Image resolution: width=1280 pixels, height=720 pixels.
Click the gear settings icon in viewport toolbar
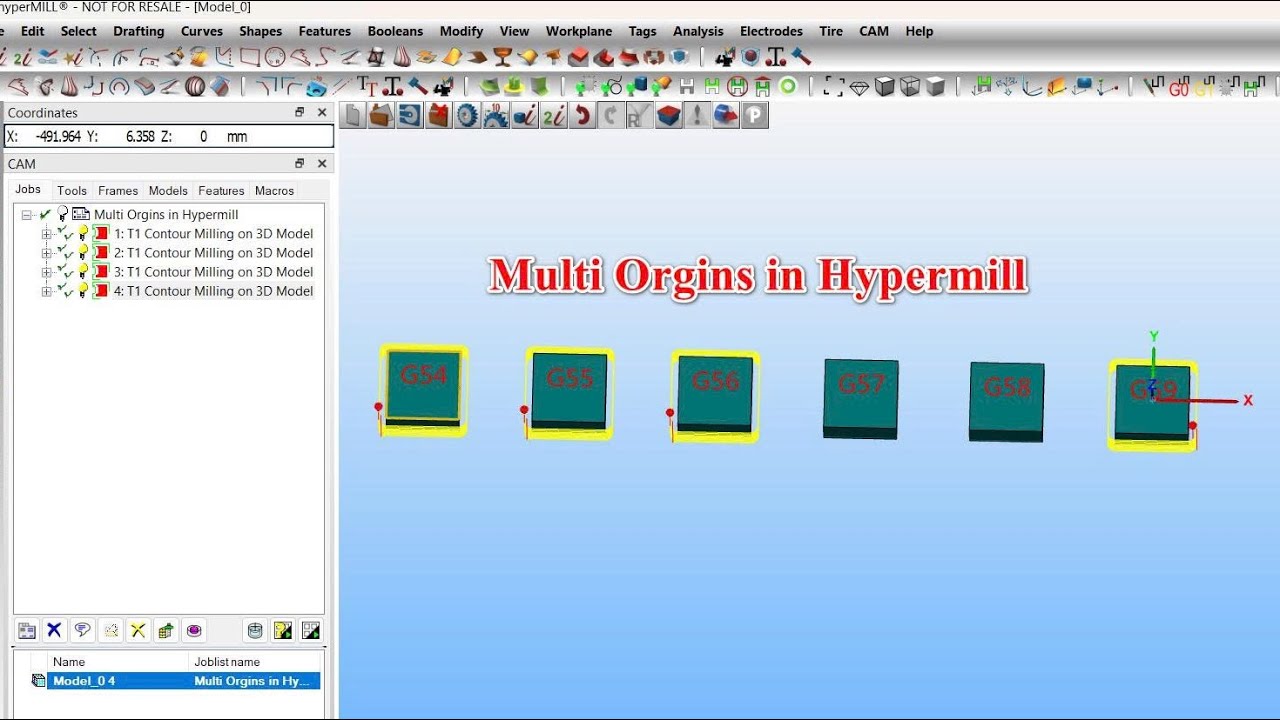467,116
